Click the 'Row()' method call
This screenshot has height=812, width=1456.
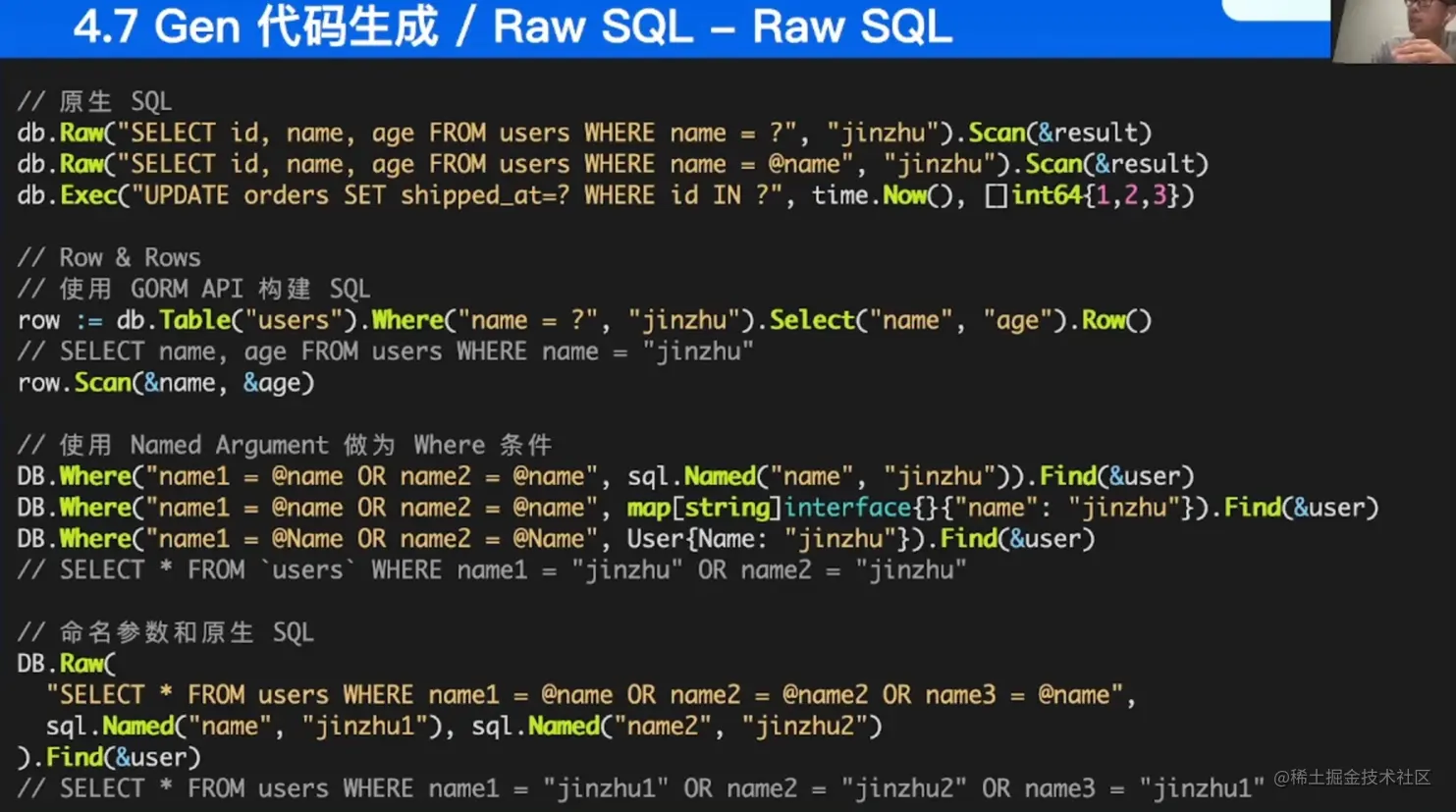coord(1116,321)
